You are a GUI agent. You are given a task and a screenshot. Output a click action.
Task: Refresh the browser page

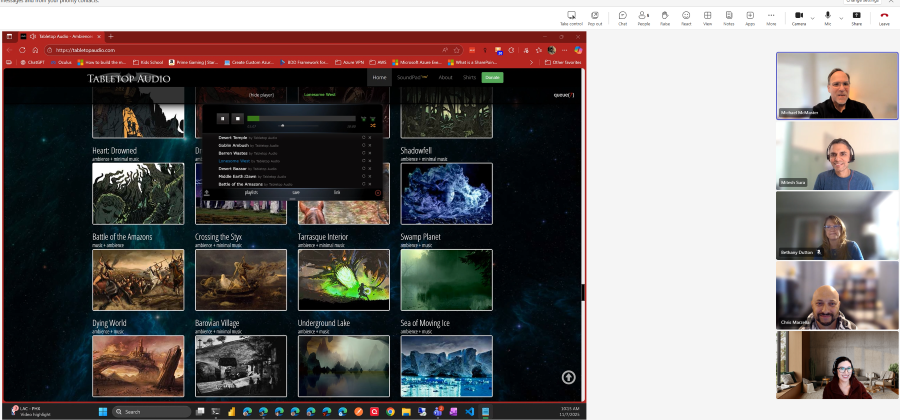[22, 50]
